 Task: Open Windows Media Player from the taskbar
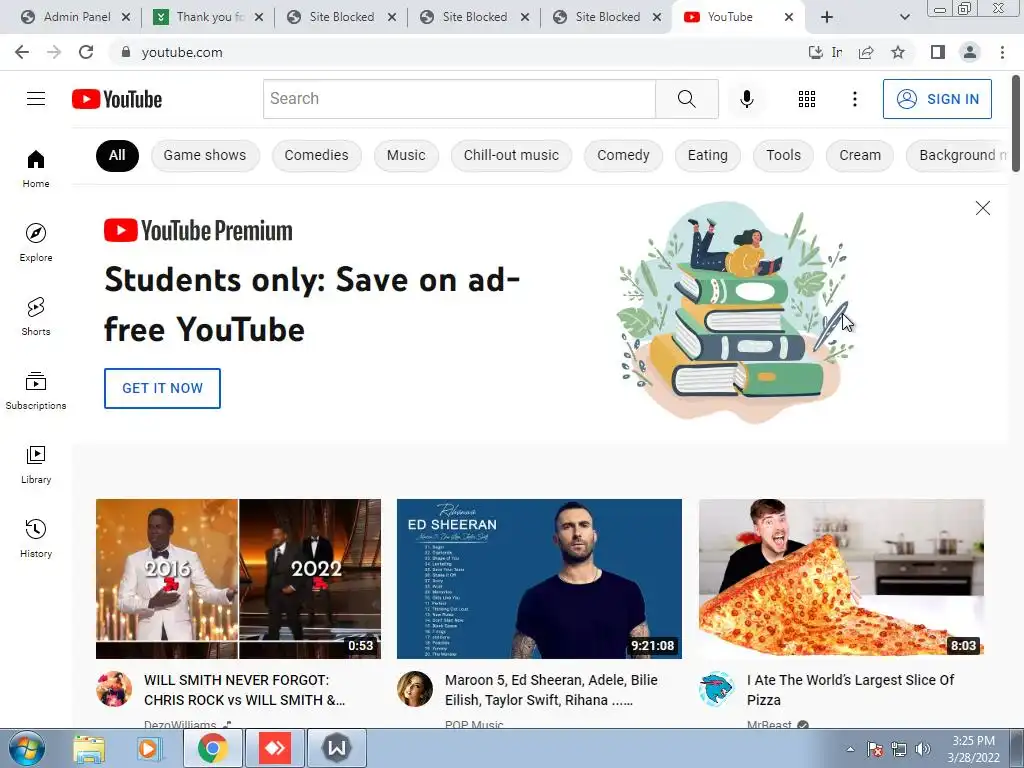[x=149, y=748]
